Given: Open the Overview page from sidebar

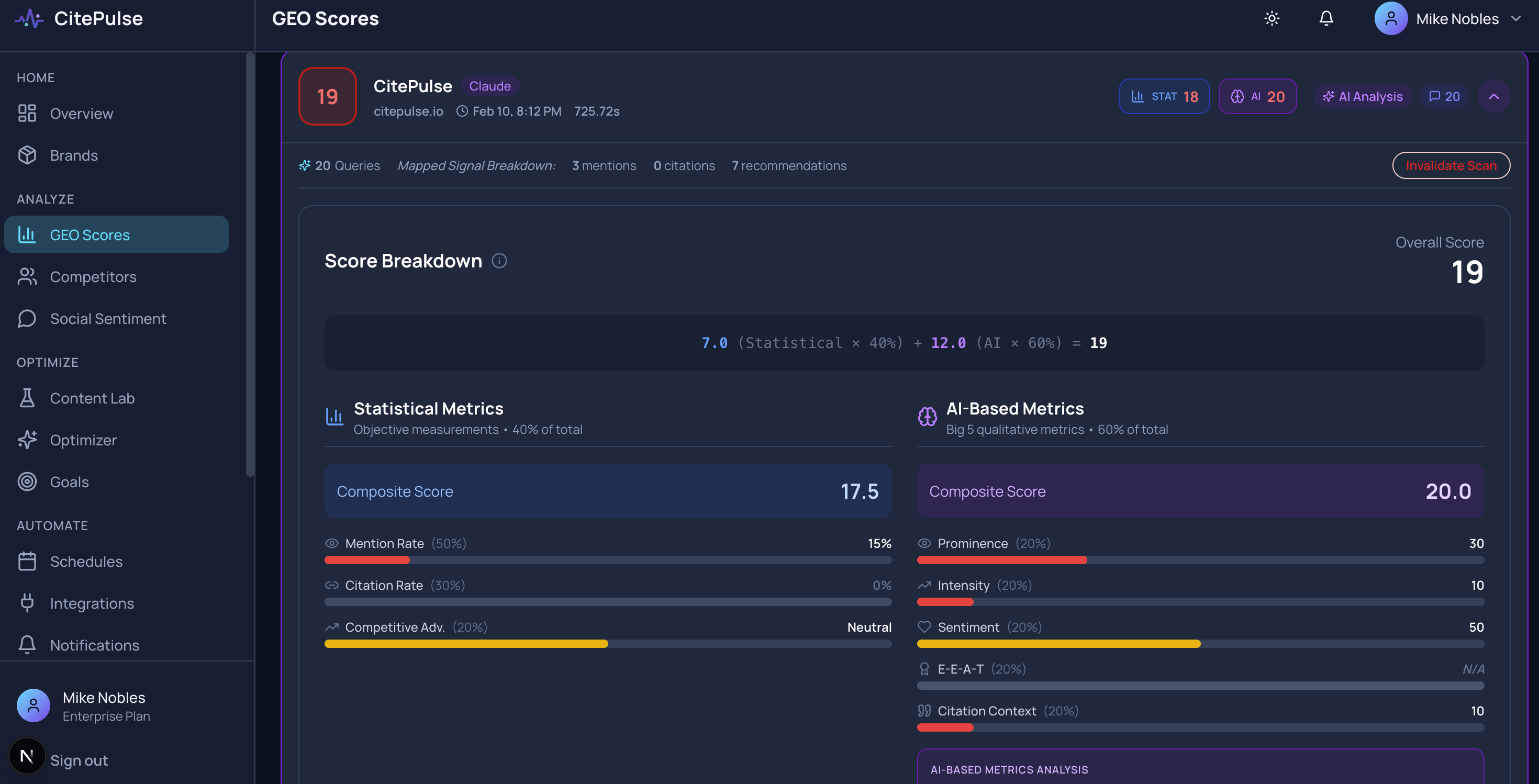Looking at the screenshot, I should click(x=81, y=114).
